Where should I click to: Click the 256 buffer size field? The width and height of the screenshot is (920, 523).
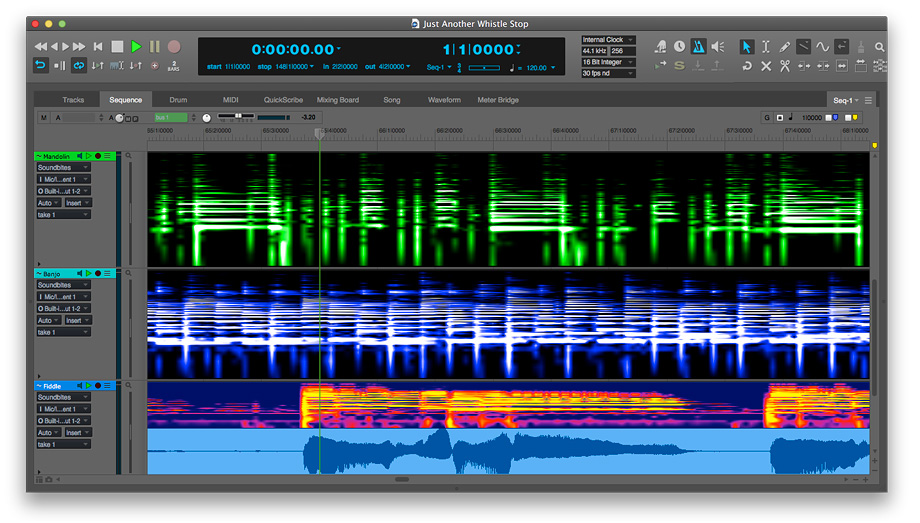click(623, 51)
